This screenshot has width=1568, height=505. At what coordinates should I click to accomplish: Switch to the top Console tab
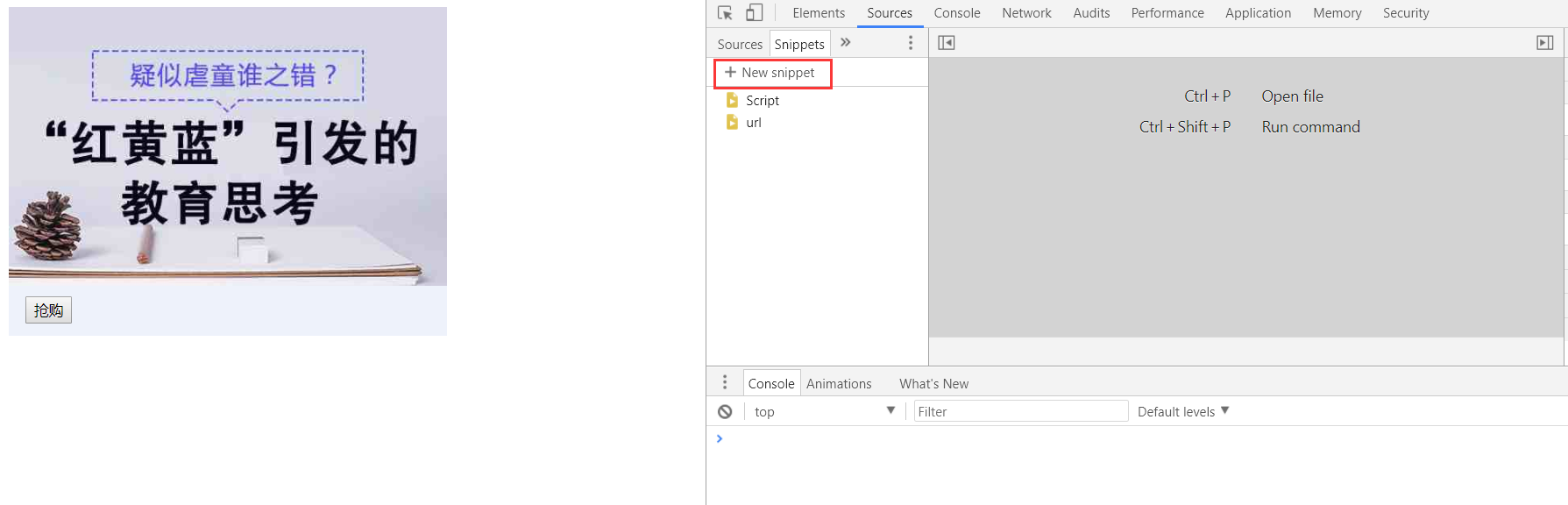(957, 13)
